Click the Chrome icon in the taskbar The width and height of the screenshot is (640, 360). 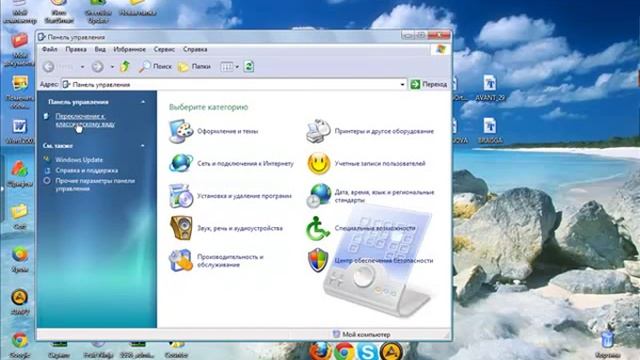(344, 351)
